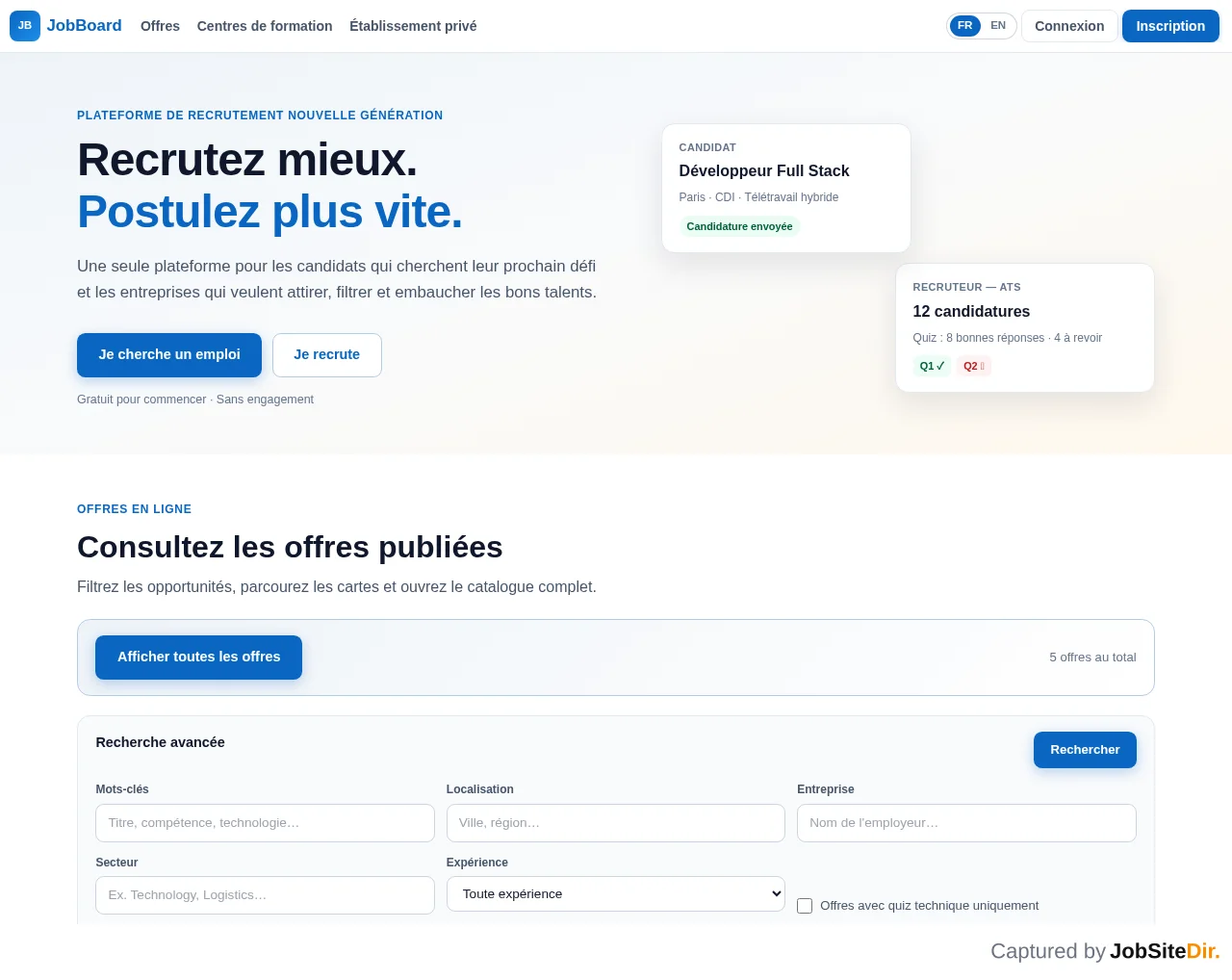This screenshot has width=1232, height=980.
Task: Select 'Je cherche un emploi' button
Action: 169,355
